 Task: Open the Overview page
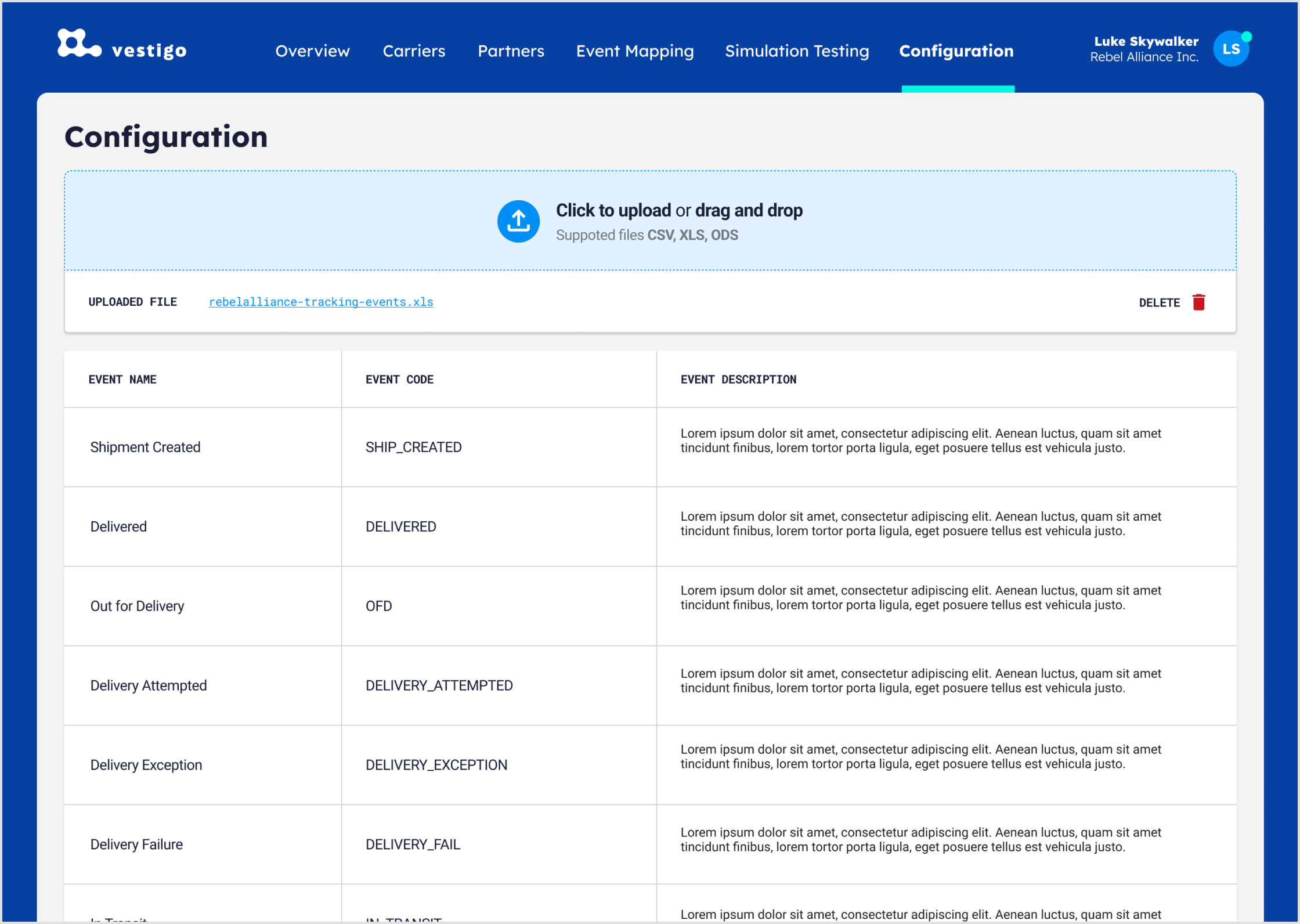click(x=313, y=51)
